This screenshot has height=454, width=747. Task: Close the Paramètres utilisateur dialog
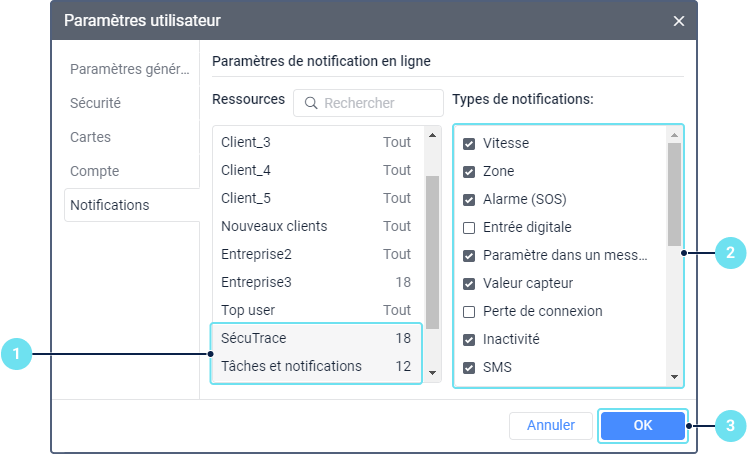(x=679, y=20)
